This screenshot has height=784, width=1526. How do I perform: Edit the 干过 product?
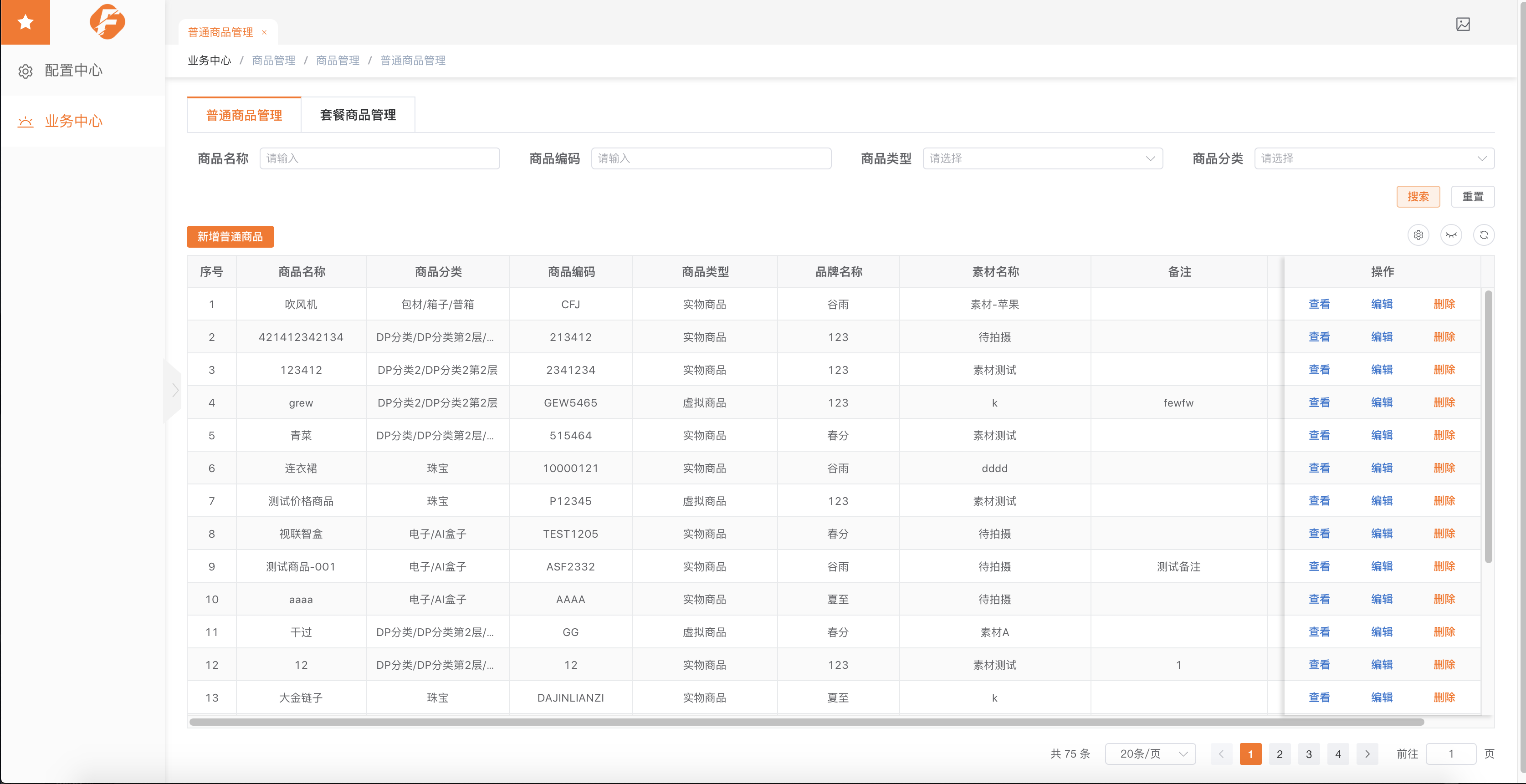point(1382,632)
